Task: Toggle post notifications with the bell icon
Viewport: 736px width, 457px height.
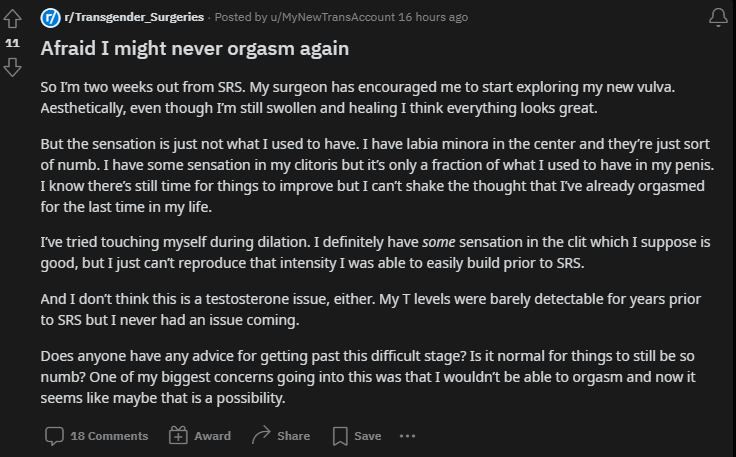Action: (718, 17)
